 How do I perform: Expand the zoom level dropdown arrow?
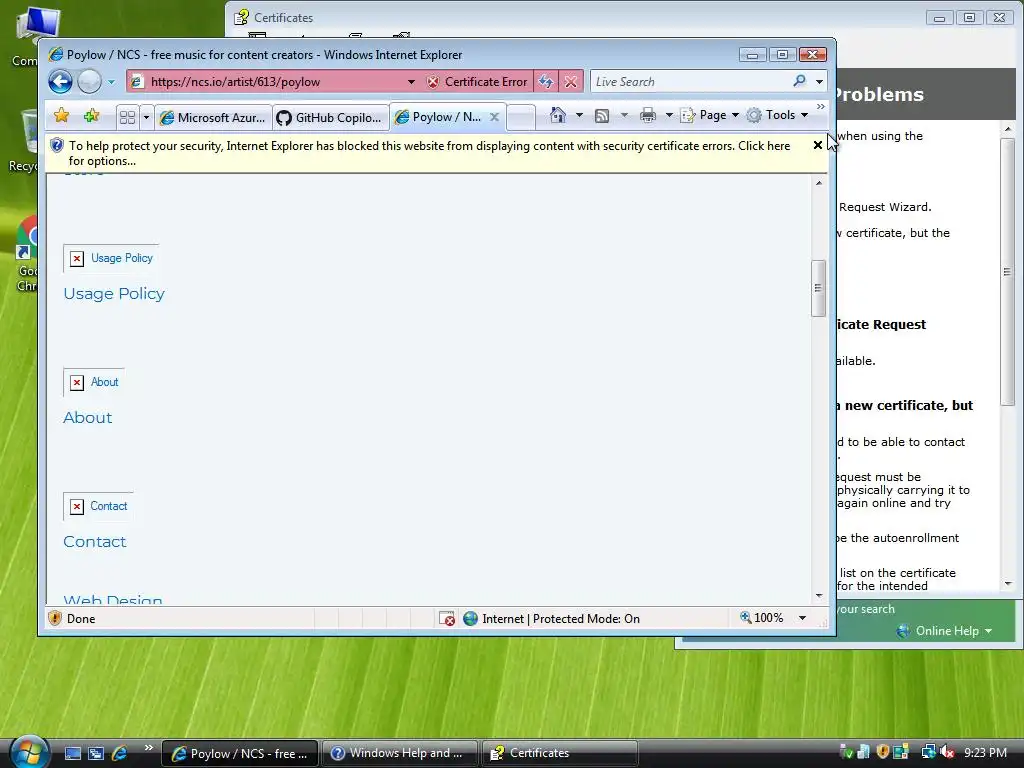point(802,618)
